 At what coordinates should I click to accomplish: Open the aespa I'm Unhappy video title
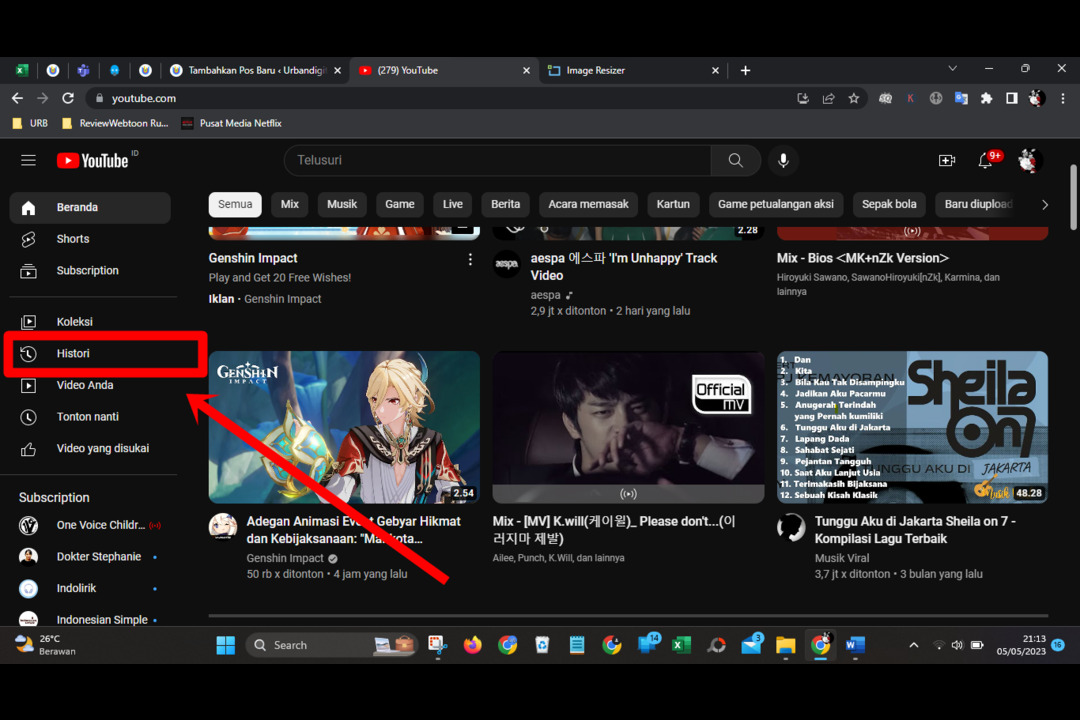tap(624, 267)
